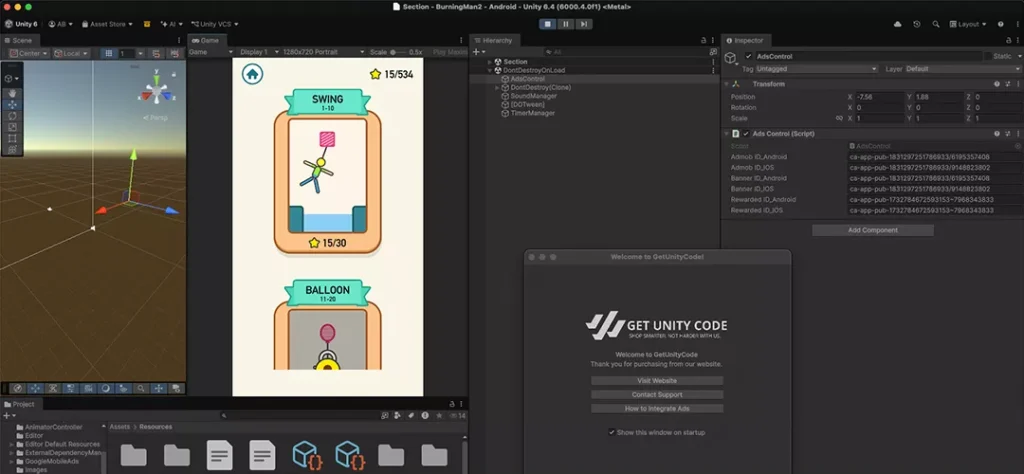Click the Scene view search magnifier overlay icon

[140, 388]
